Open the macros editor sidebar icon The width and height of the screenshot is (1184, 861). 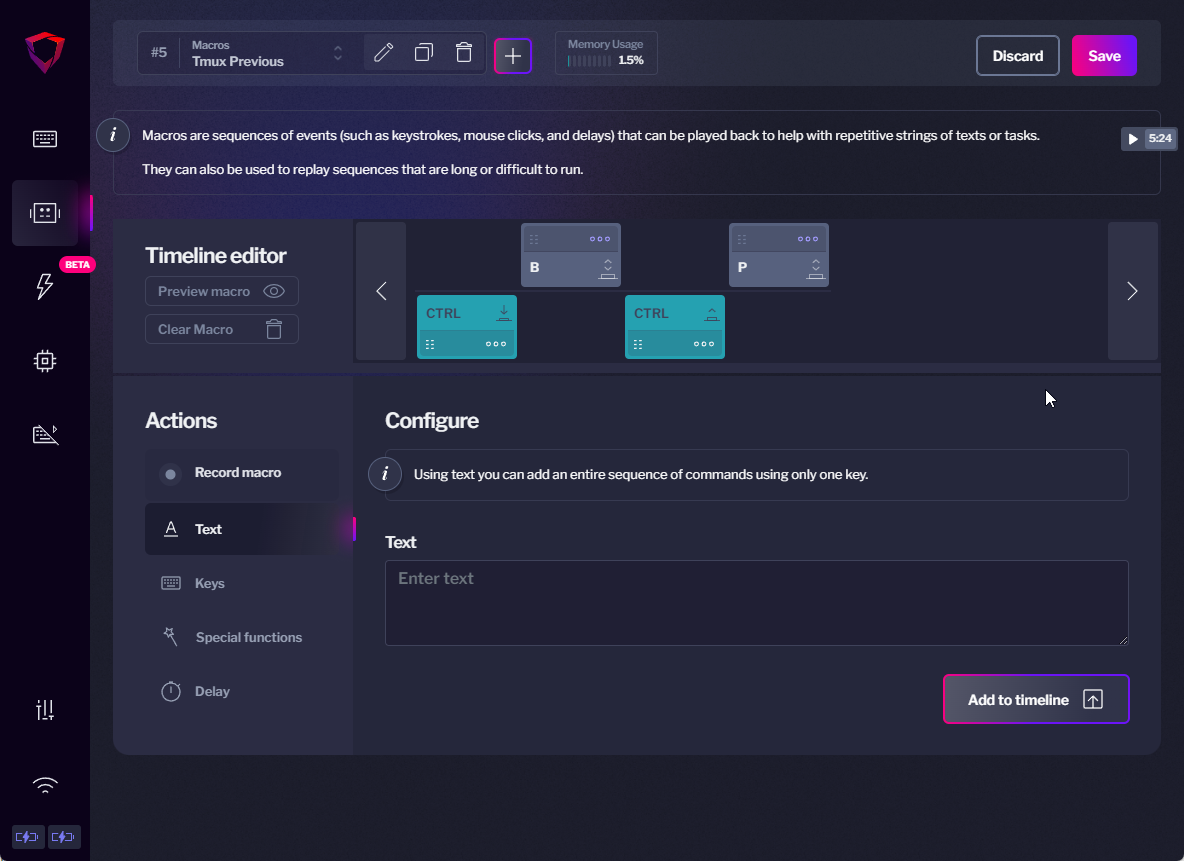tap(45, 213)
